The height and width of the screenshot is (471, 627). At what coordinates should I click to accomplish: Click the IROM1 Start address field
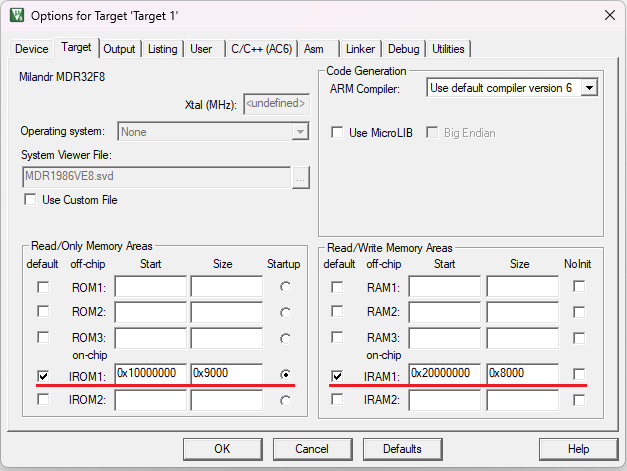click(x=151, y=374)
